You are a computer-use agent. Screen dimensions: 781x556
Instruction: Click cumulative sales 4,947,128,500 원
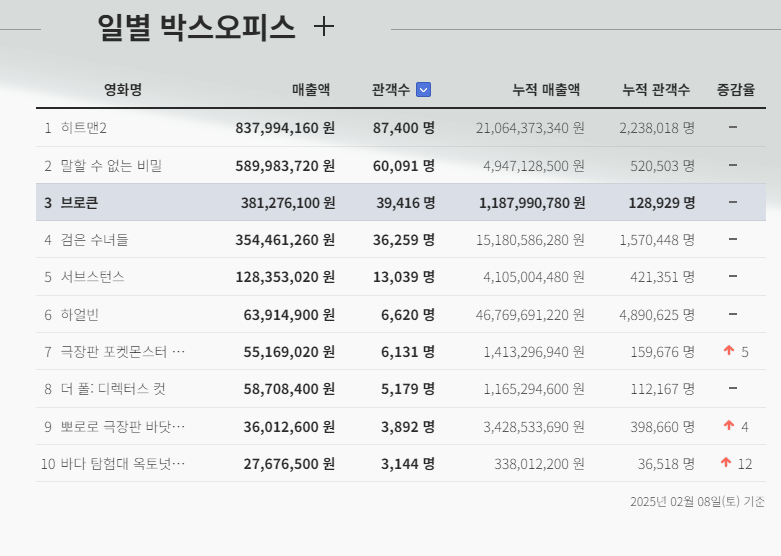[x=534, y=165]
